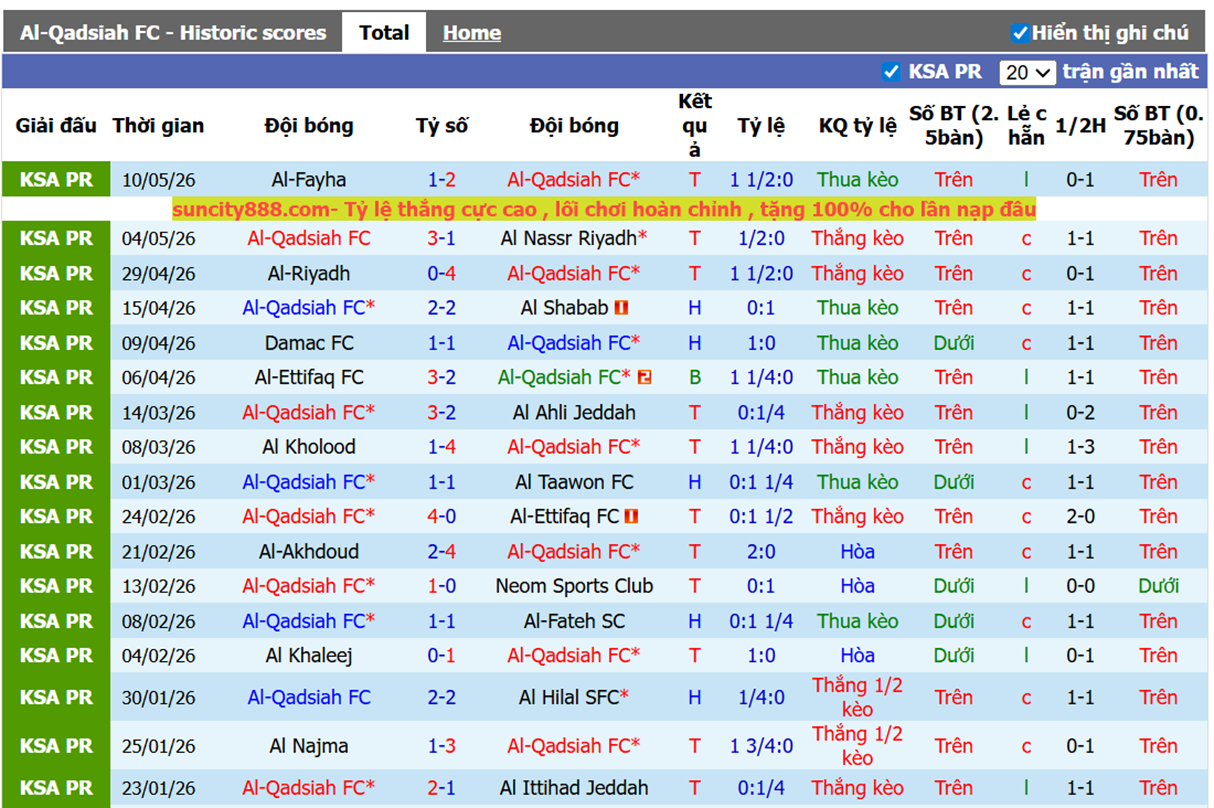
Task: Uncheck the KSA PR league filter checkbox
Action: [x=891, y=72]
